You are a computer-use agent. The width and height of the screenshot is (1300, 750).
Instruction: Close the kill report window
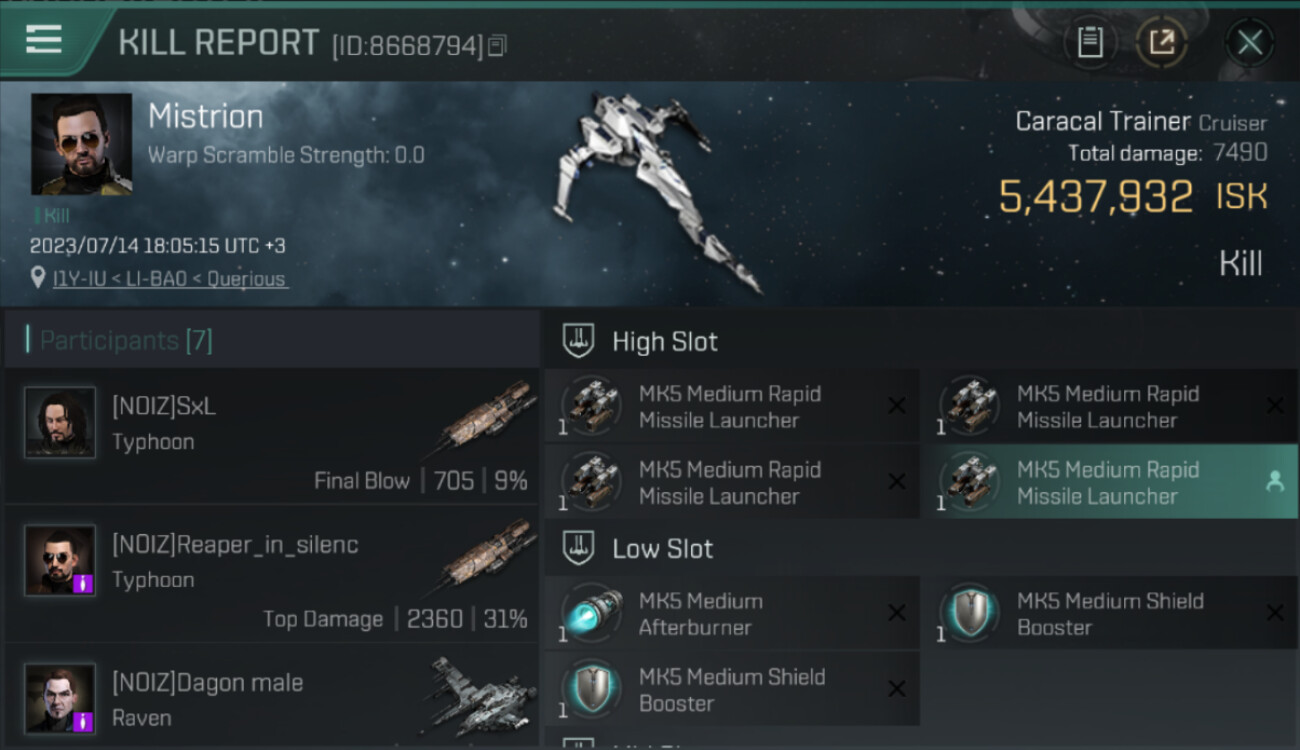click(1249, 42)
